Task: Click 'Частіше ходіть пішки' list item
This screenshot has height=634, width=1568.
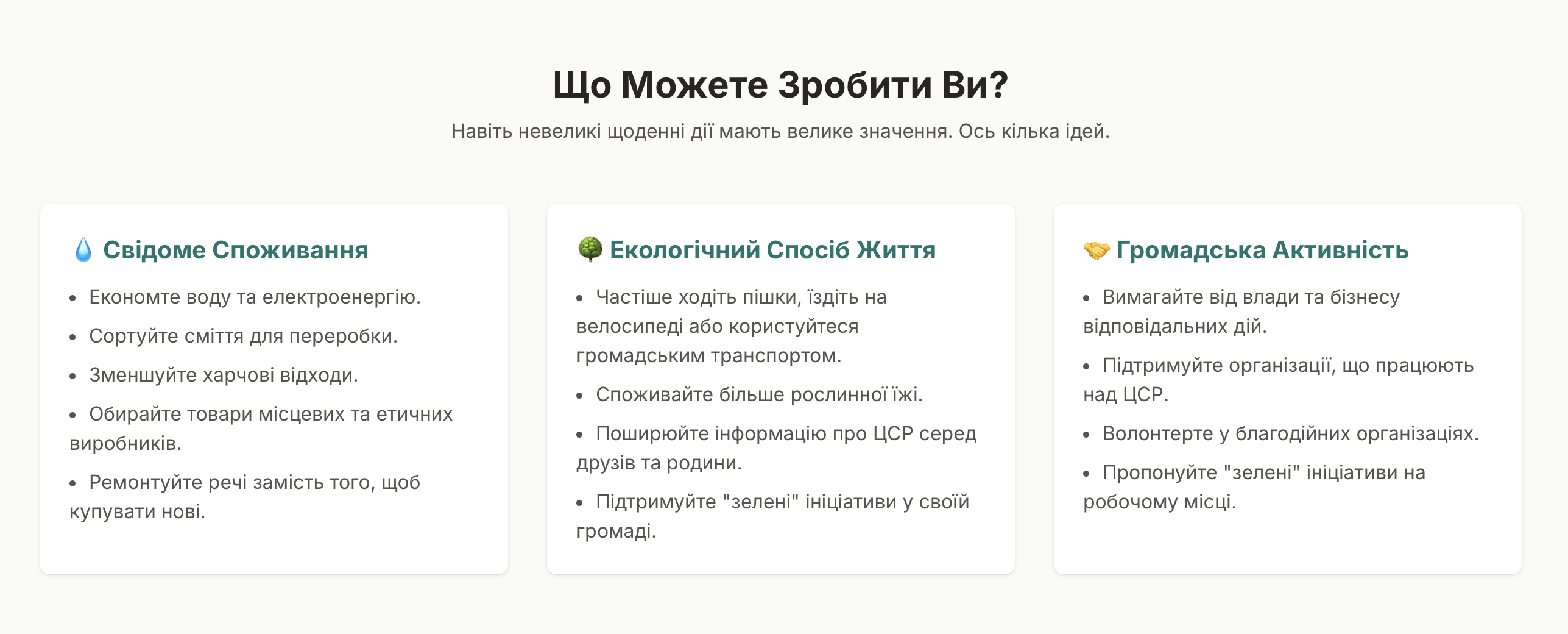Action: (732, 326)
